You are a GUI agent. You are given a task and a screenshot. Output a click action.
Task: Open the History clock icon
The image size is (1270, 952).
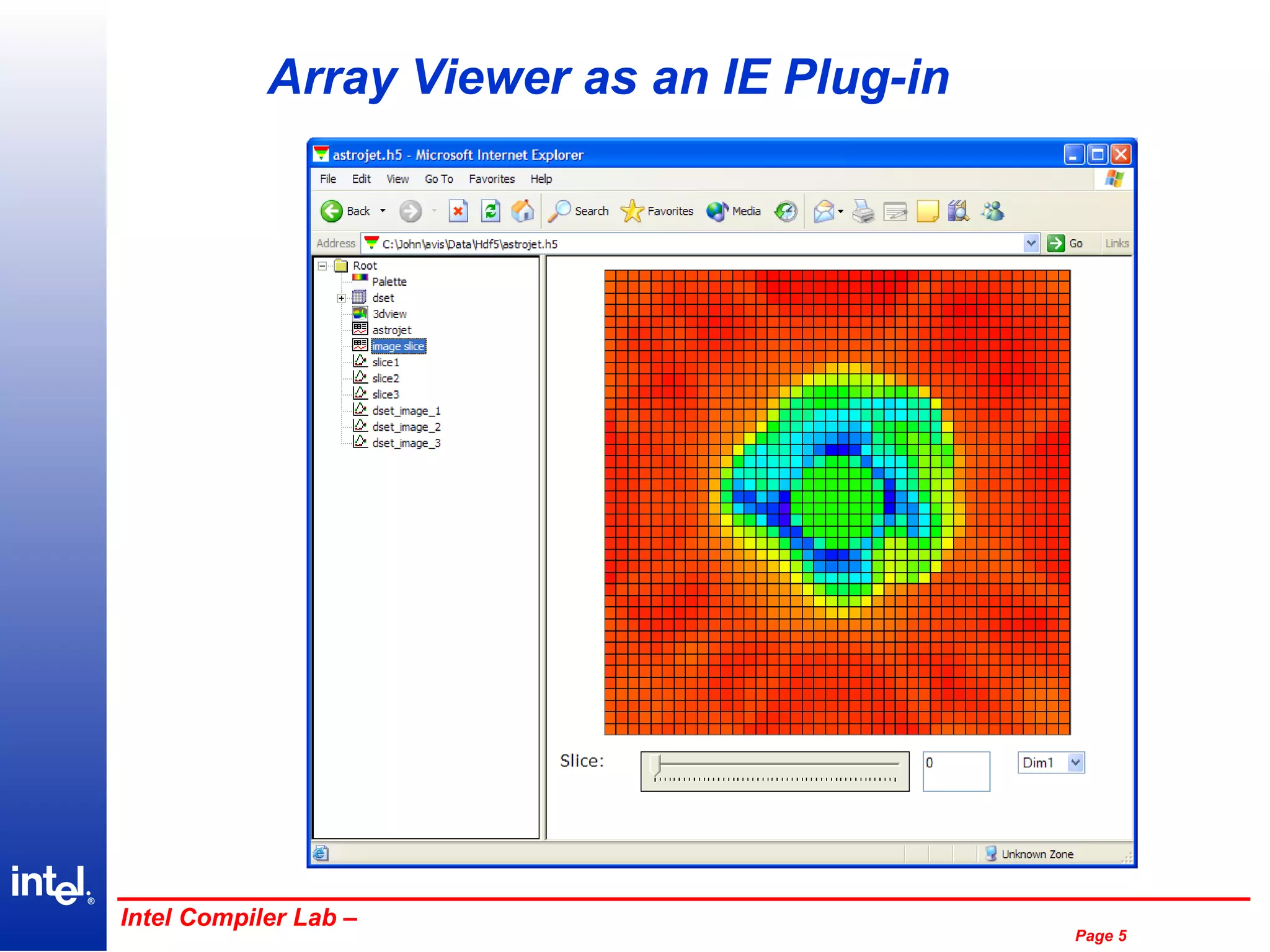click(x=786, y=211)
